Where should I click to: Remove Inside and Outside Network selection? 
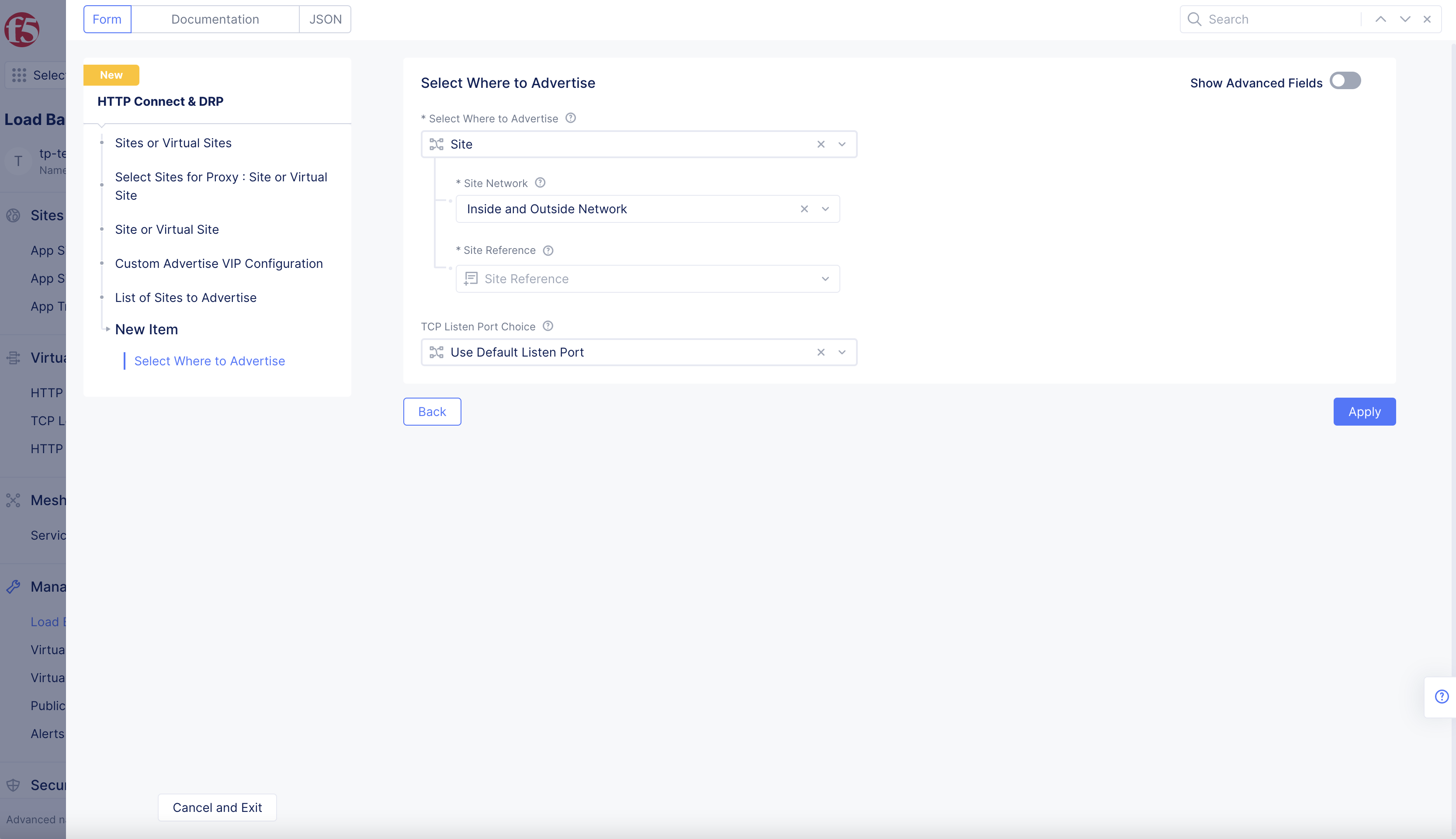804,208
